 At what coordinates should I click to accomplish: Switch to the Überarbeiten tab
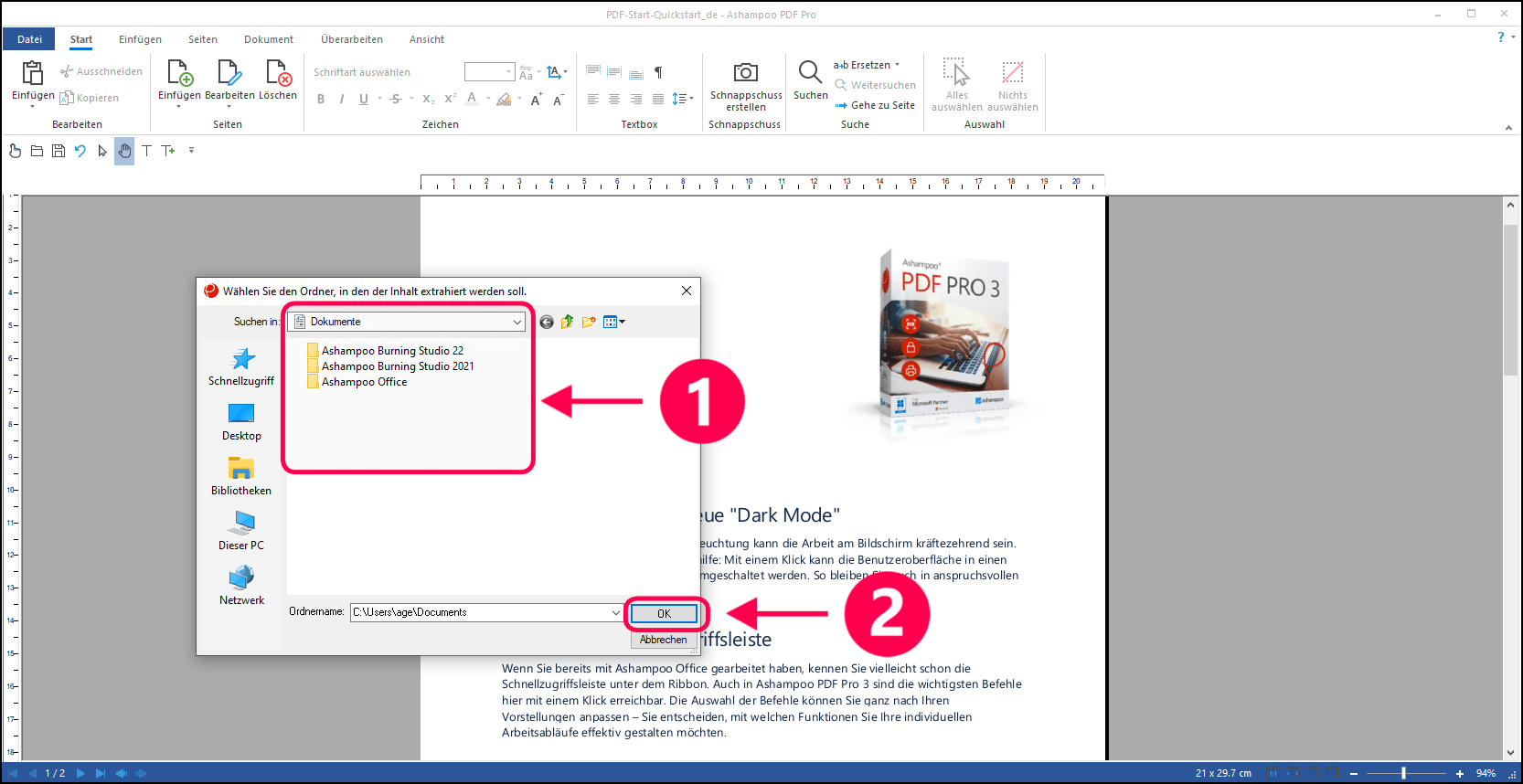(x=352, y=39)
